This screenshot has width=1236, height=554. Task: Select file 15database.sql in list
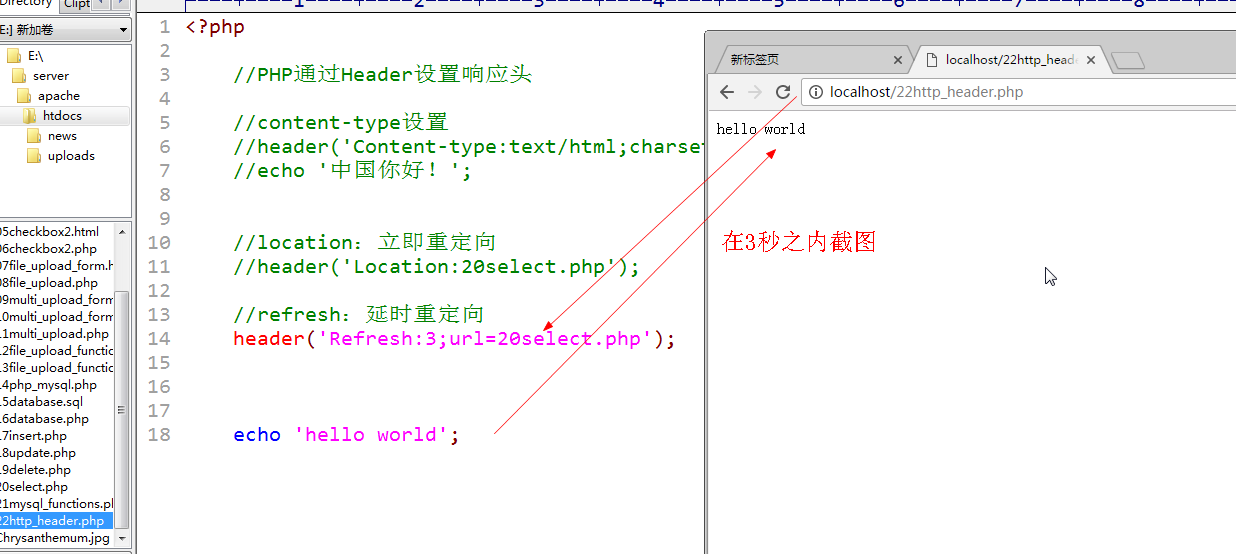(x=42, y=402)
